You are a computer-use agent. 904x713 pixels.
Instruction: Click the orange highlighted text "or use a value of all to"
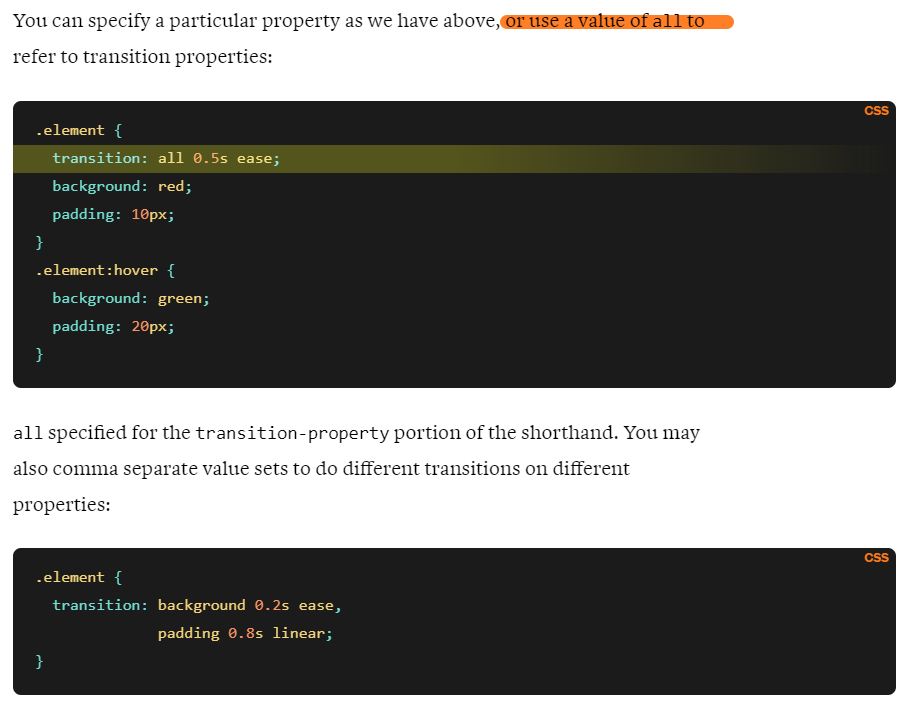pos(616,22)
